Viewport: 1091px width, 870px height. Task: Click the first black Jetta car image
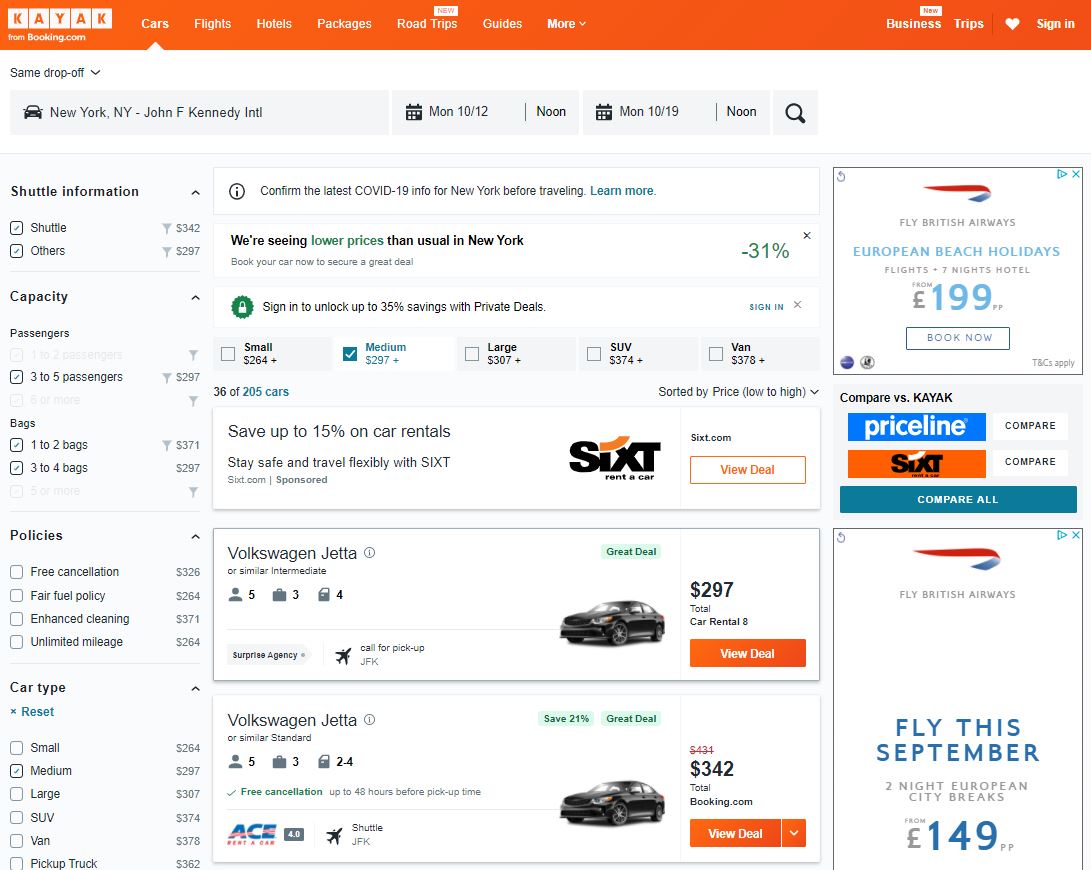[612, 622]
